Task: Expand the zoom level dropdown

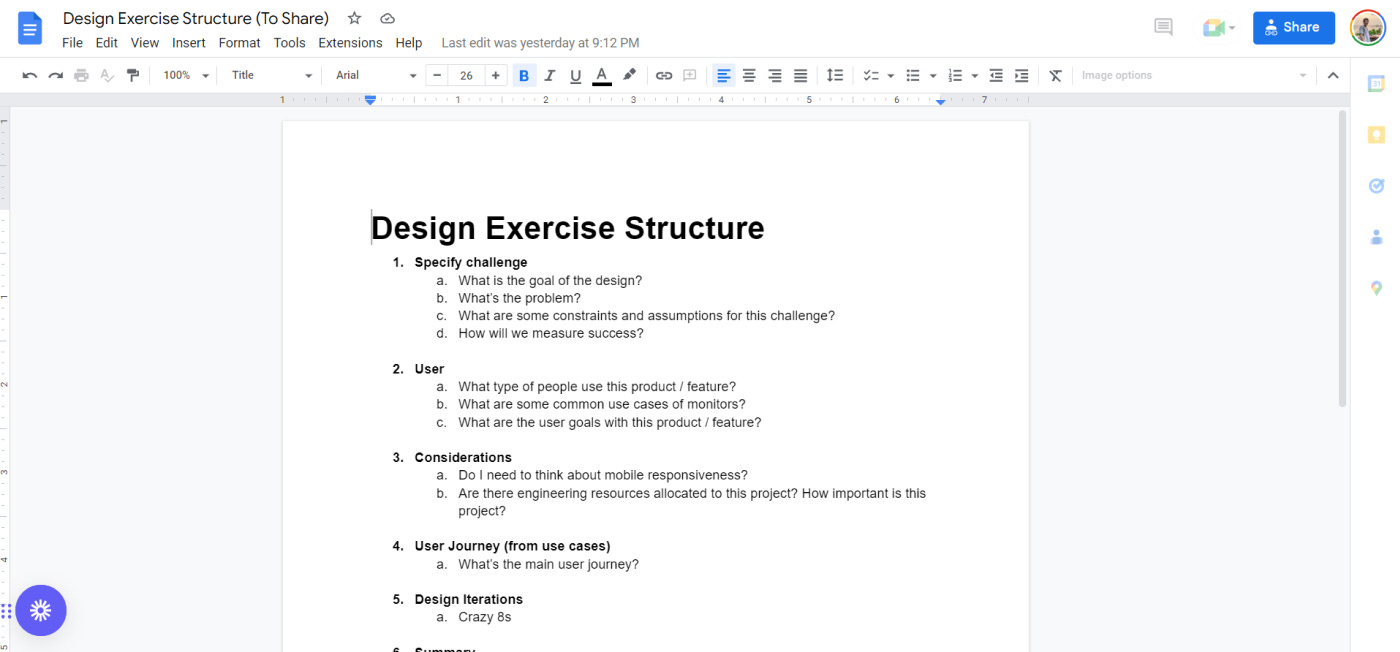Action: coord(184,75)
